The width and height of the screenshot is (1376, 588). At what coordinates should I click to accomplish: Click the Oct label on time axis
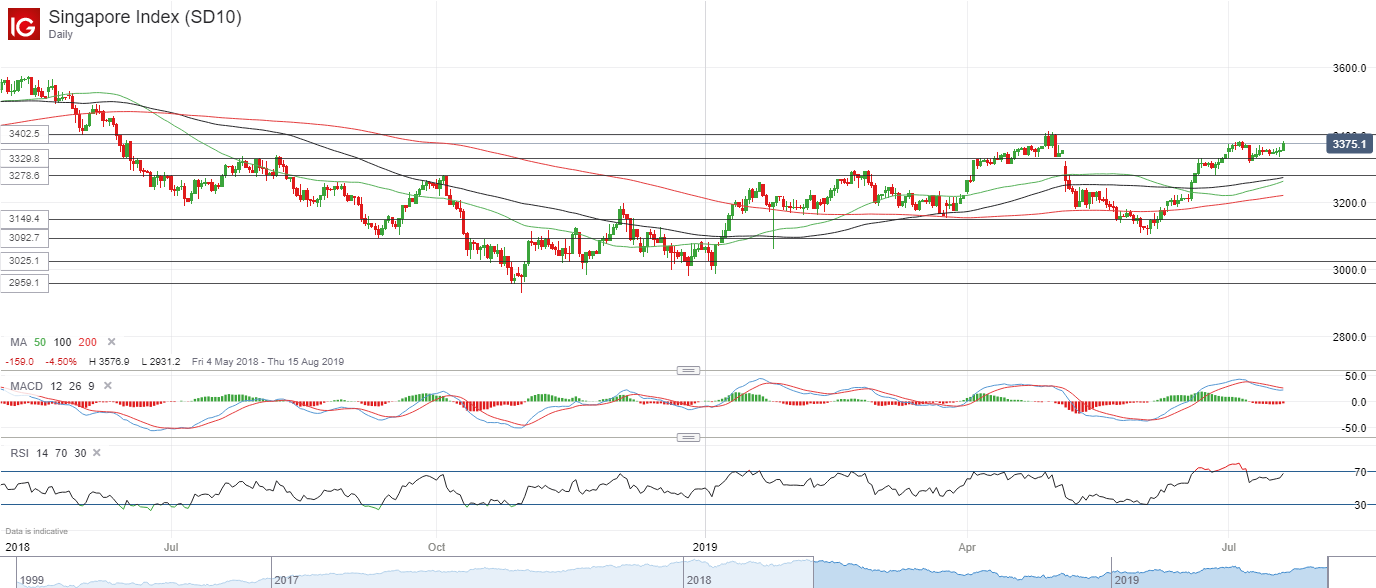click(435, 548)
